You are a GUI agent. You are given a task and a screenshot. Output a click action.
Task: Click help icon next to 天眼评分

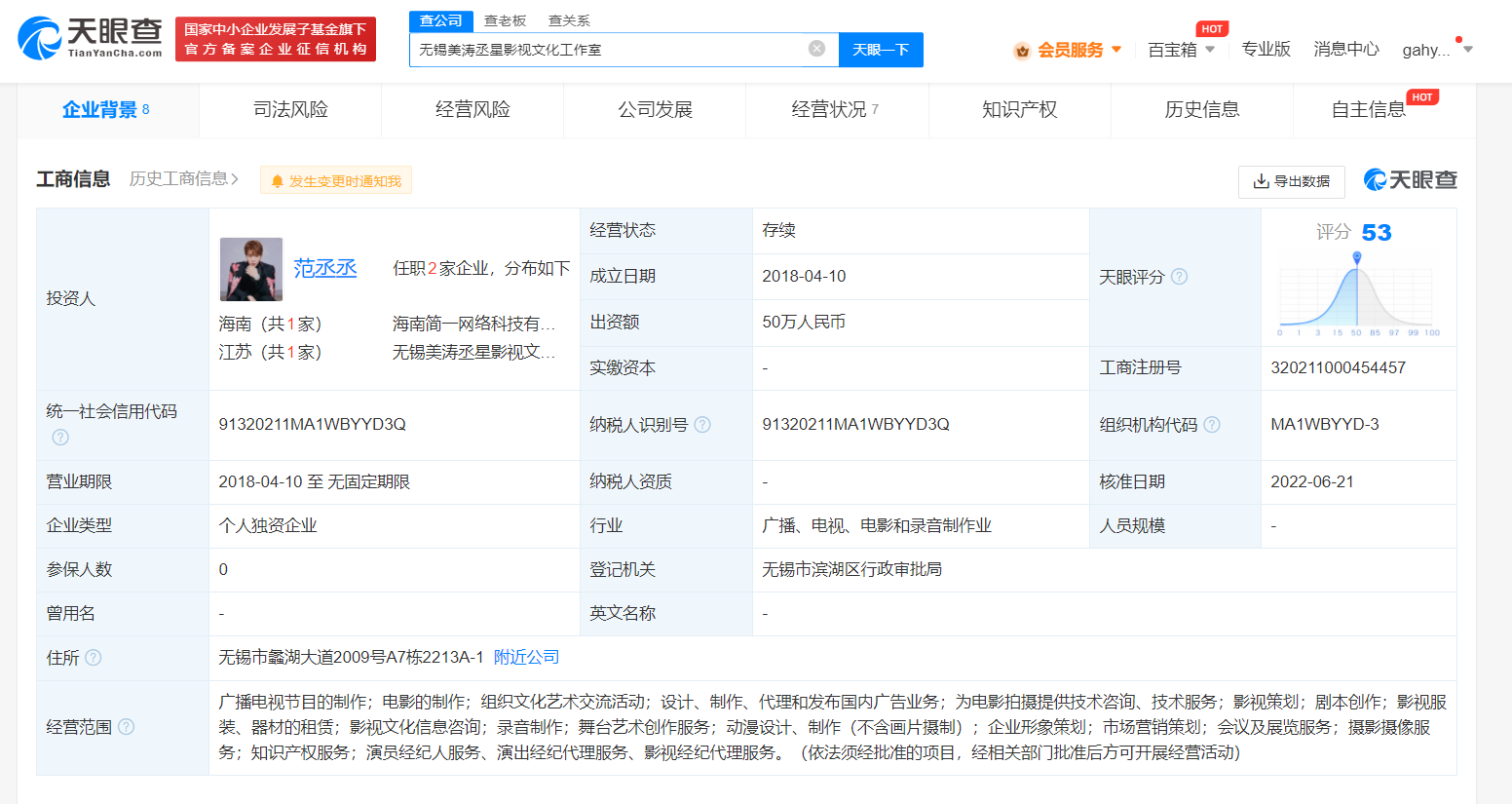(1179, 277)
